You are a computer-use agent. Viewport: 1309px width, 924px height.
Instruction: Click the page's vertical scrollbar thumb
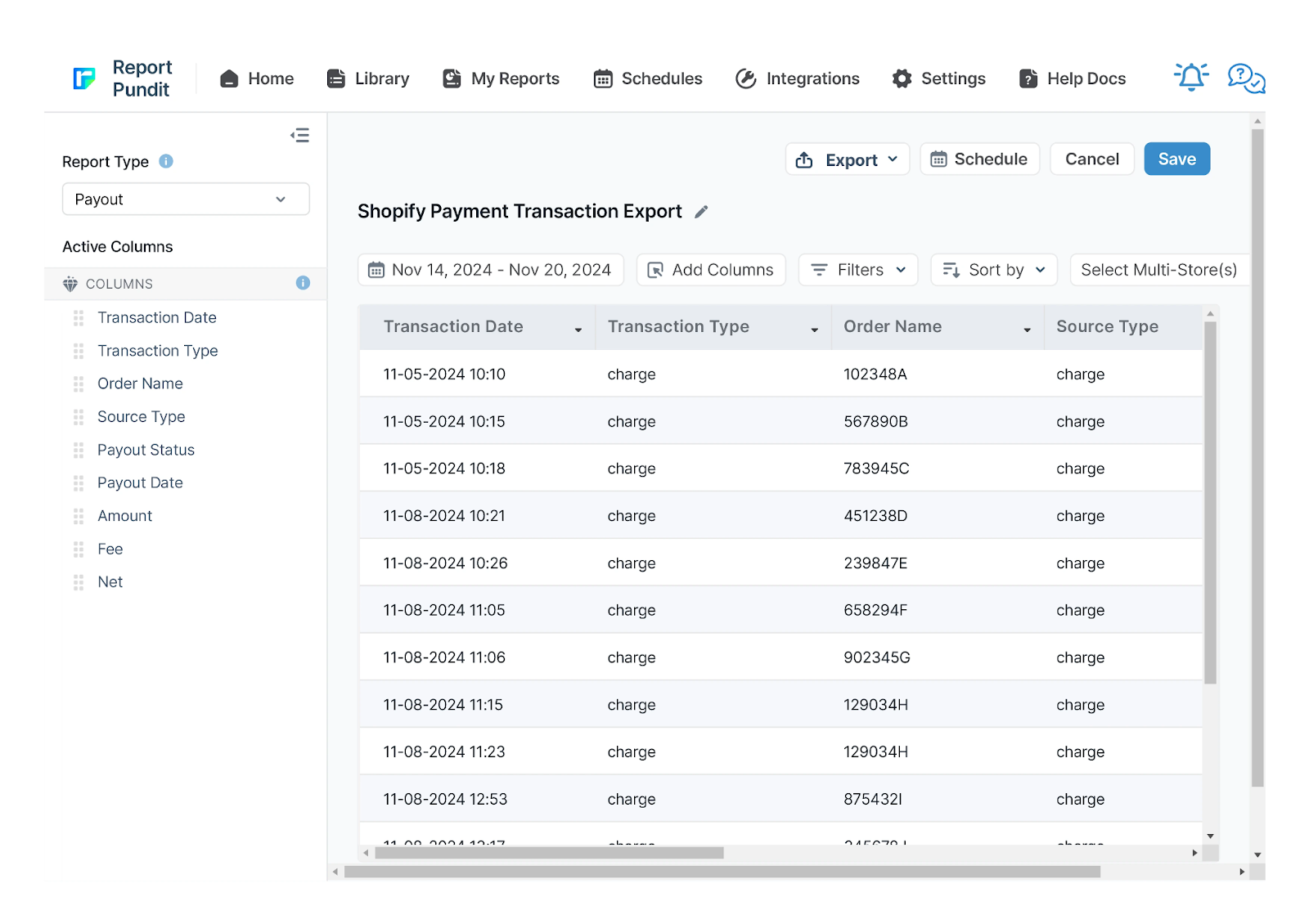pos(1257,458)
